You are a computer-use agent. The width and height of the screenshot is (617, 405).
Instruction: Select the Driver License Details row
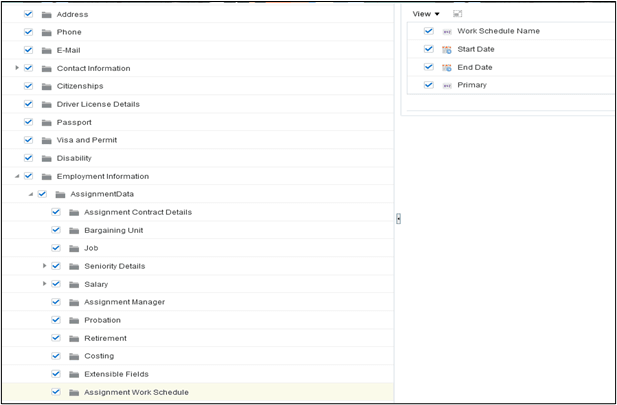[198, 104]
